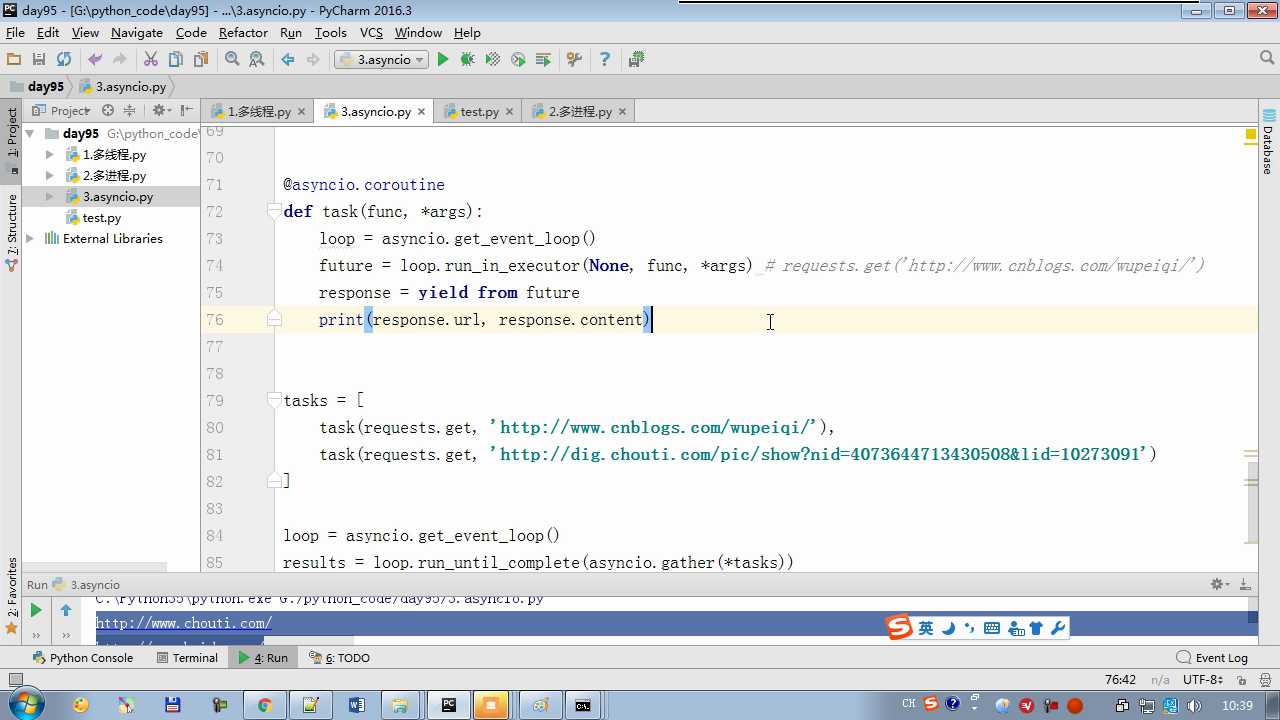The image size is (1280, 720).
Task: Open Find with magnifier icon
Action: click(x=232, y=60)
